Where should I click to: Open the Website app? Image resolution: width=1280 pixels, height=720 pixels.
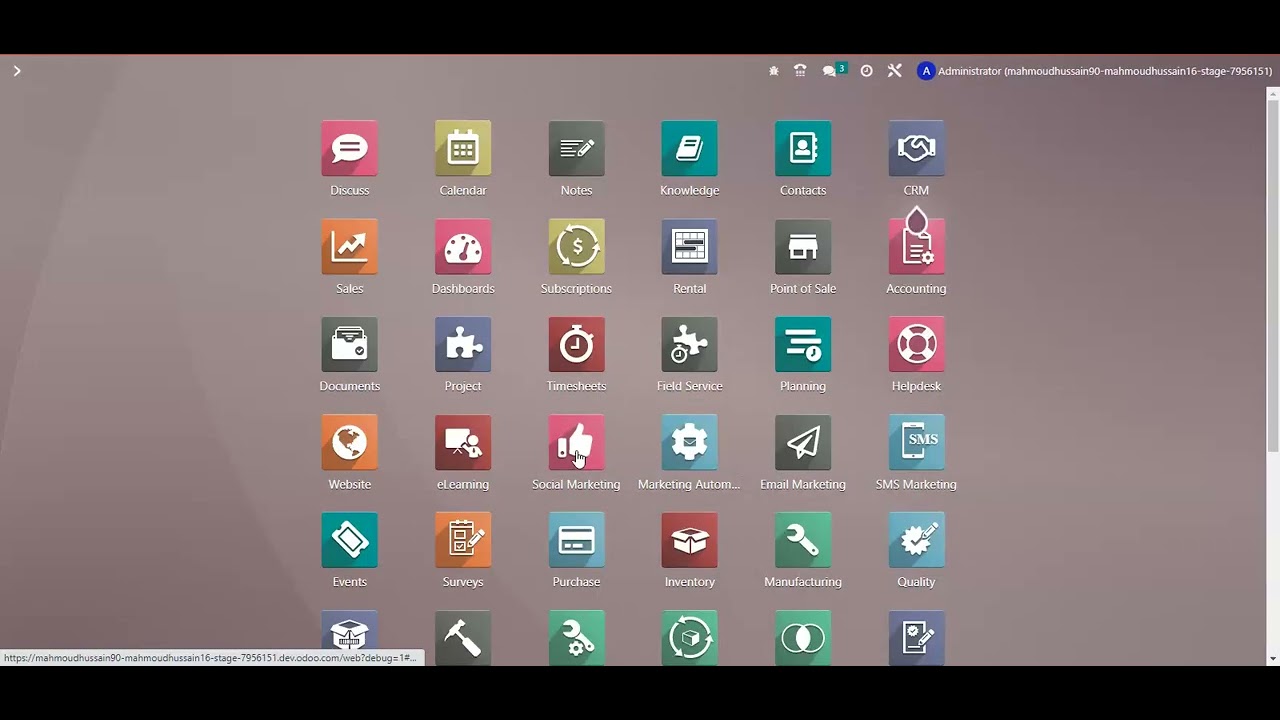[349, 442]
